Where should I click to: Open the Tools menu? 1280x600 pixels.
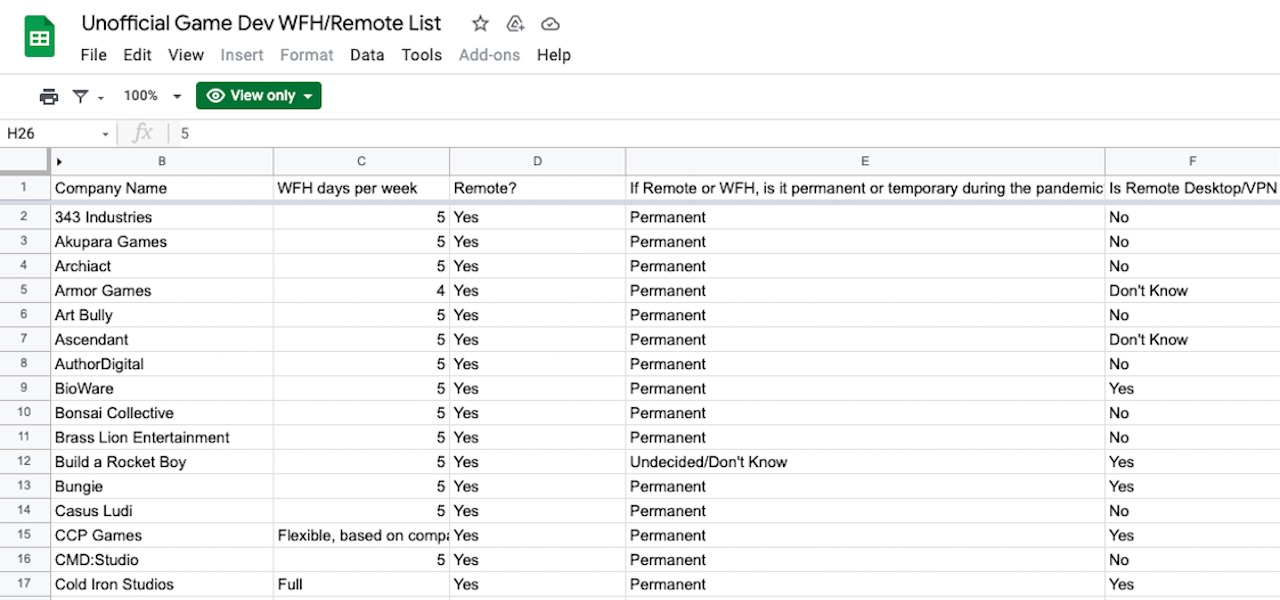pos(421,55)
